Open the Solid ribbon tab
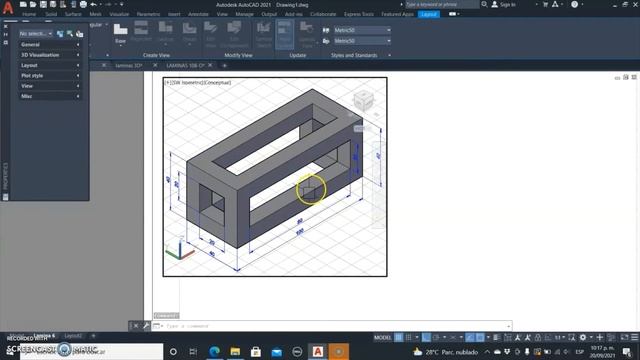 tap(51, 14)
